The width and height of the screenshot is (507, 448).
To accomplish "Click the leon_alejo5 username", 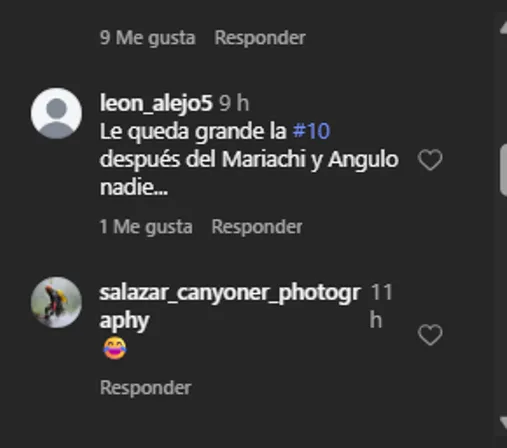I will point(156,103).
